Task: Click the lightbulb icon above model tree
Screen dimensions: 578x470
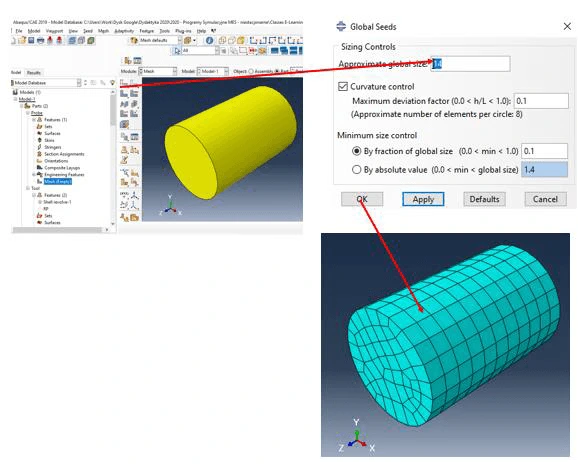Action: [x=112, y=83]
